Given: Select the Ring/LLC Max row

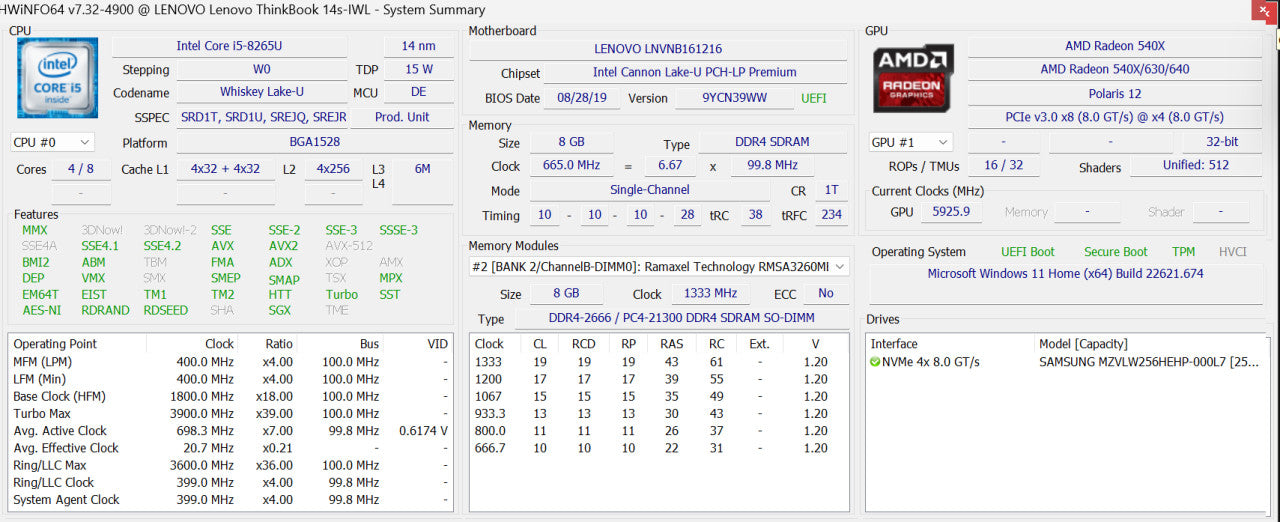Looking at the screenshot, I should tap(230, 465).
